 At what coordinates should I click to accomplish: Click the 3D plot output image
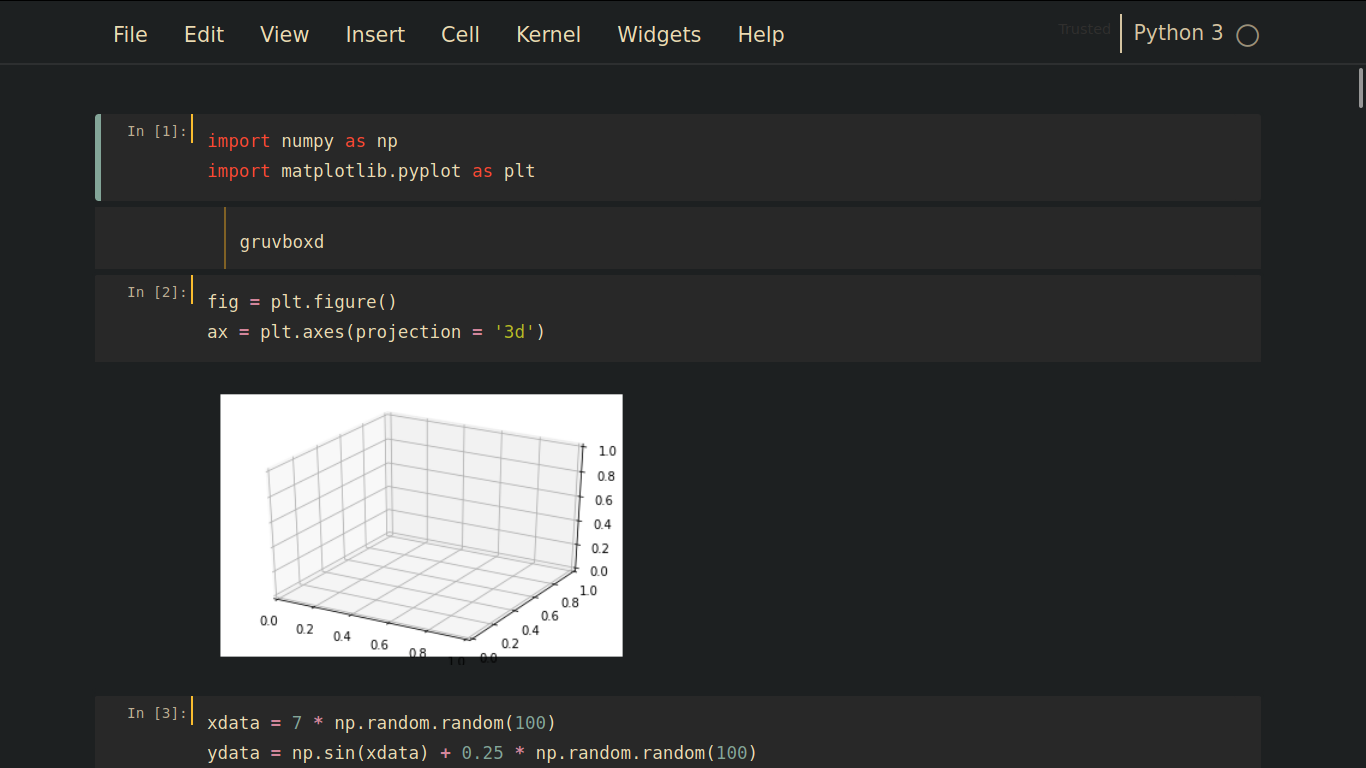pyautogui.click(x=420, y=525)
